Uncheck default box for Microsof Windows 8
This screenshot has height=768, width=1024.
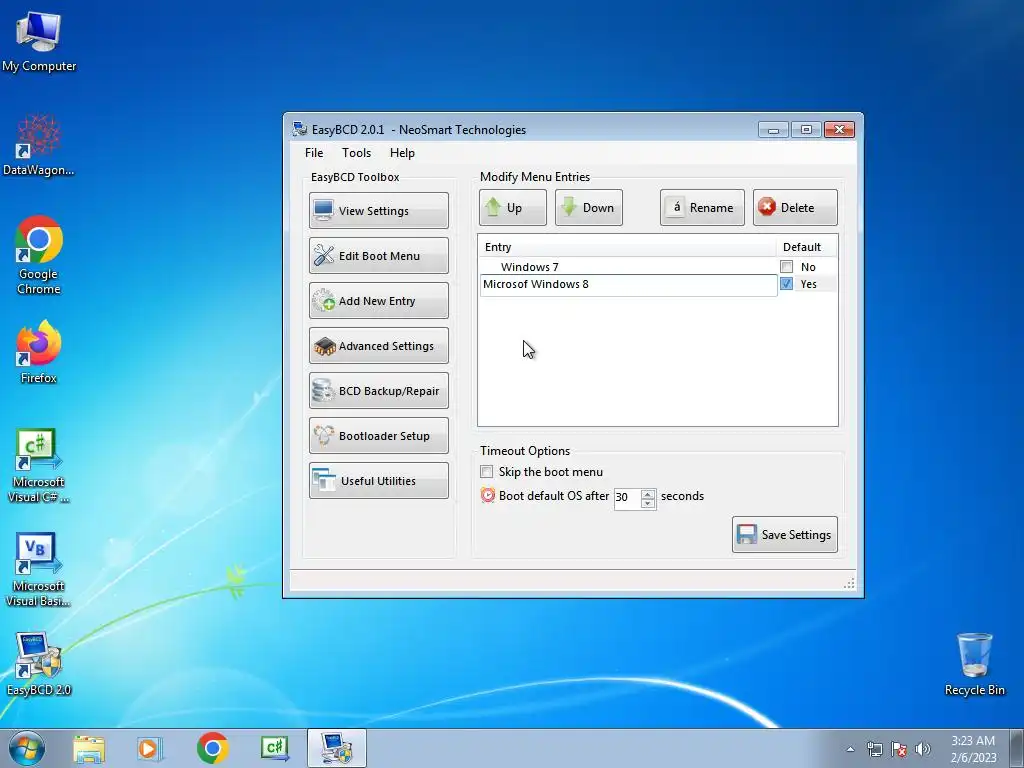point(786,283)
